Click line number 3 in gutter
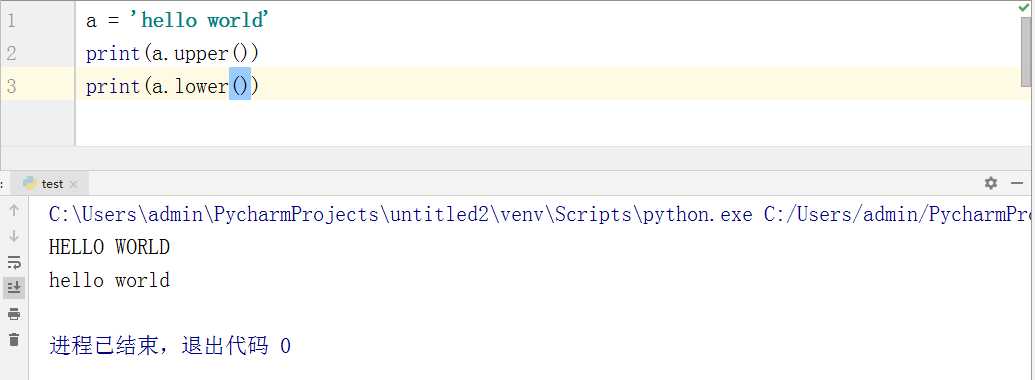1035x380 pixels. tap(11, 86)
